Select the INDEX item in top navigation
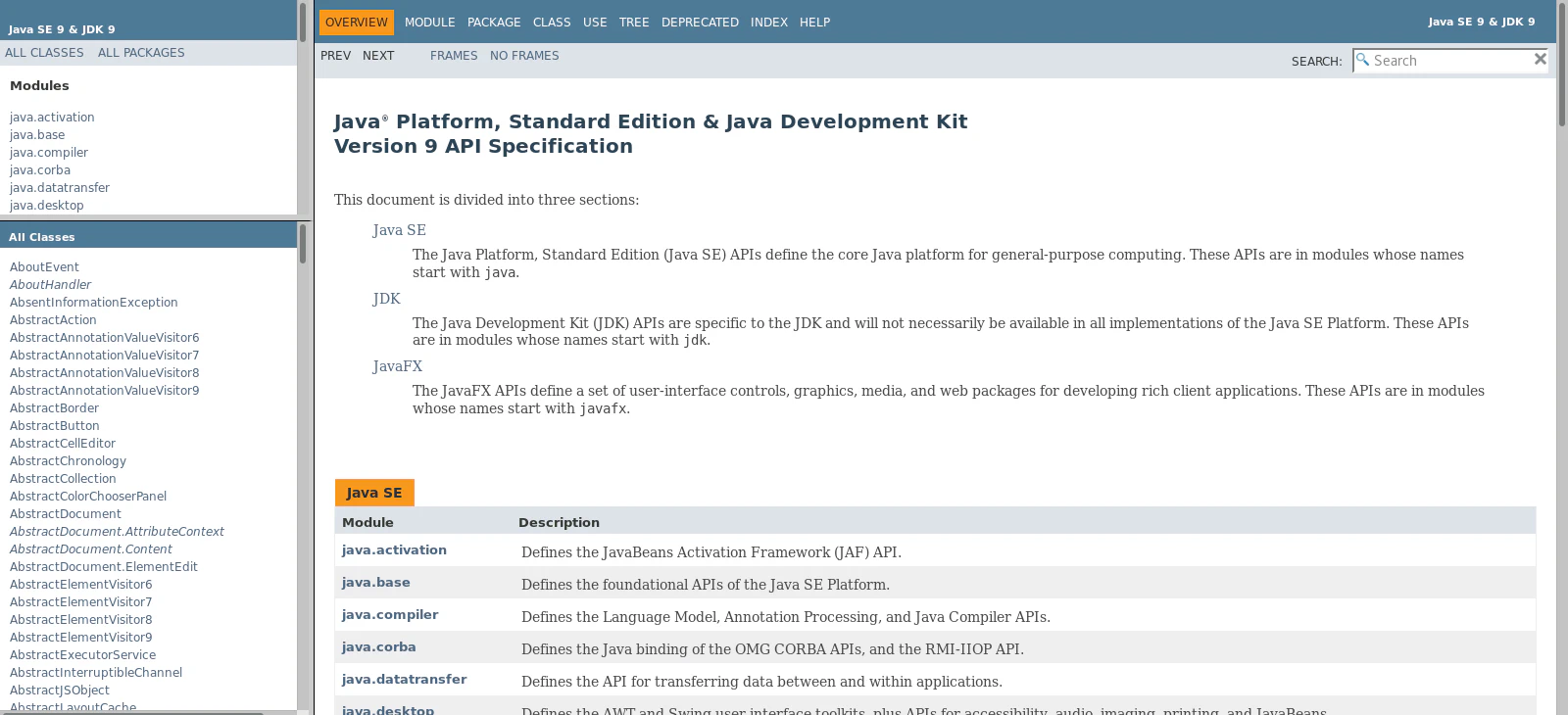 (x=768, y=23)
